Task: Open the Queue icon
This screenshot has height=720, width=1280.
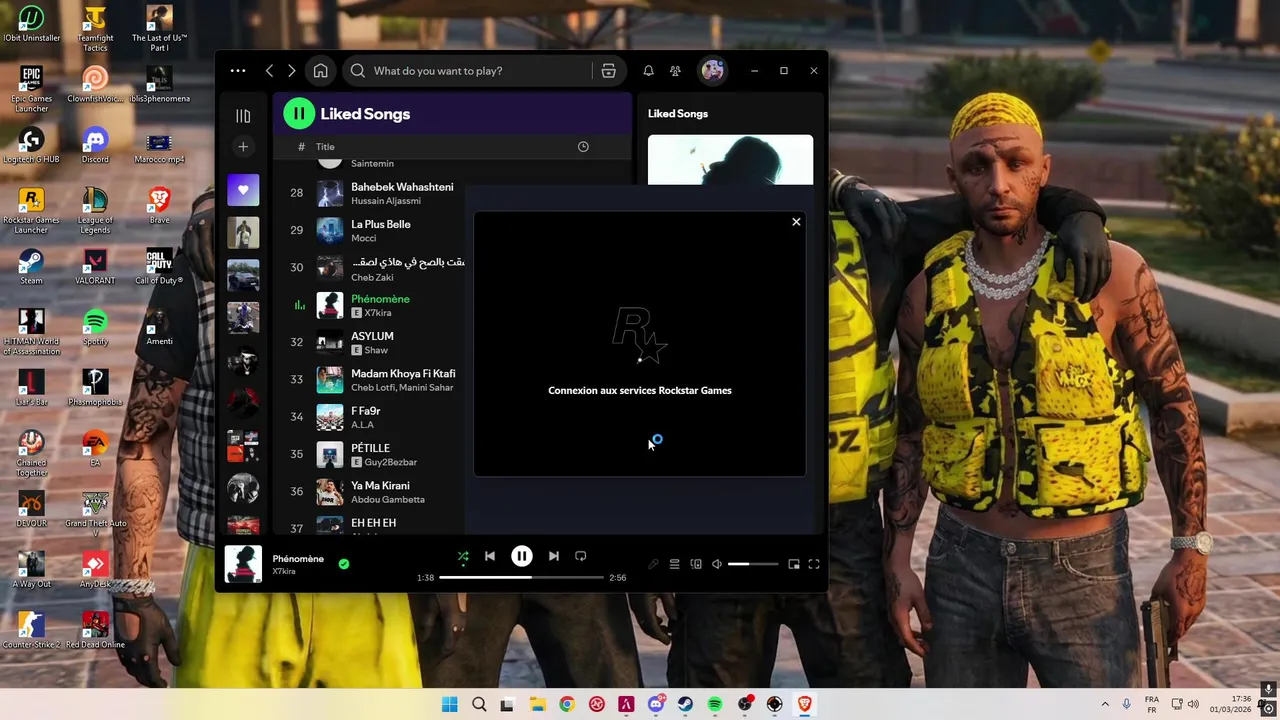Action: point(675,564)
